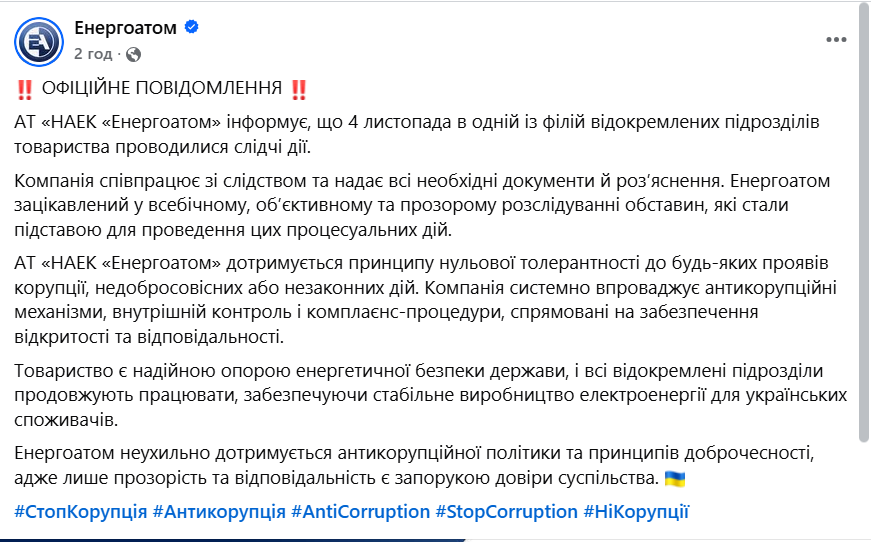
Task: Click the Енергоатом page name
Action: pos(127,28)
